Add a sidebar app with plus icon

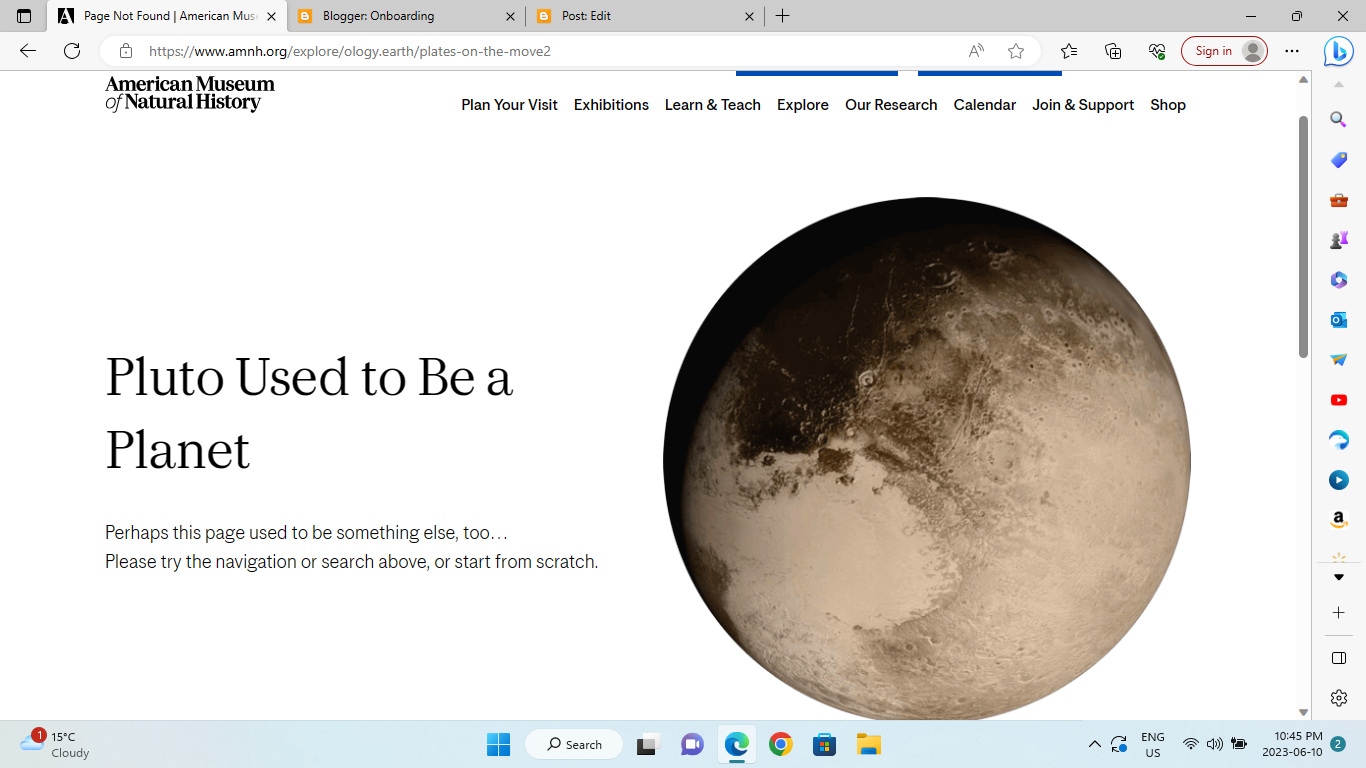[1339, 612]
